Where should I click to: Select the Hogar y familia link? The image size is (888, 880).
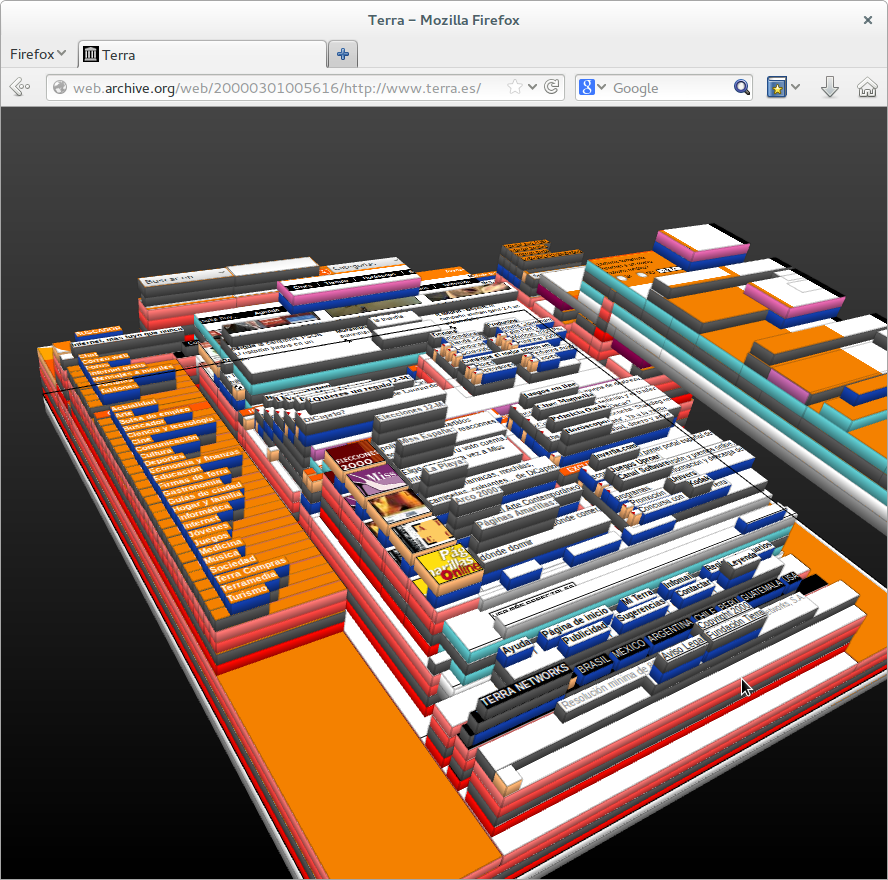click(x=208, y=501)
